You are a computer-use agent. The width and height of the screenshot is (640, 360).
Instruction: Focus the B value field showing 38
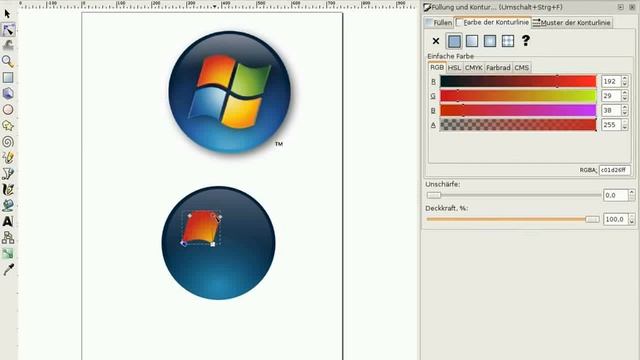click(611, 110)
